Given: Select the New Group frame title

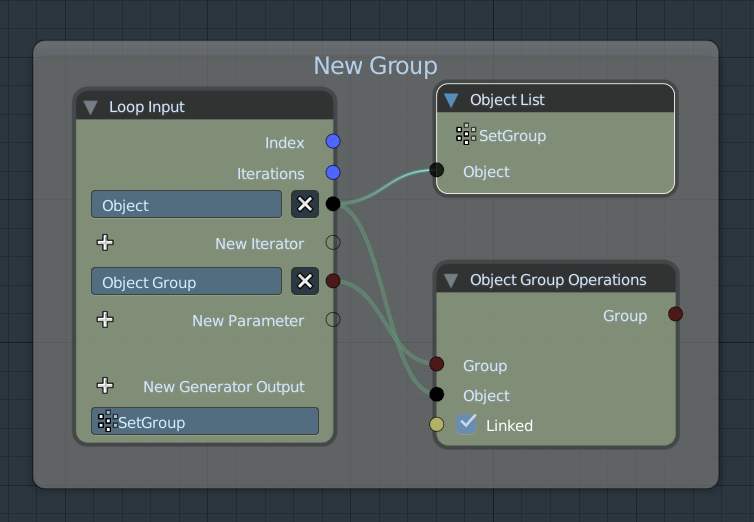Looking at the screenshot, I should pos(376,65).
